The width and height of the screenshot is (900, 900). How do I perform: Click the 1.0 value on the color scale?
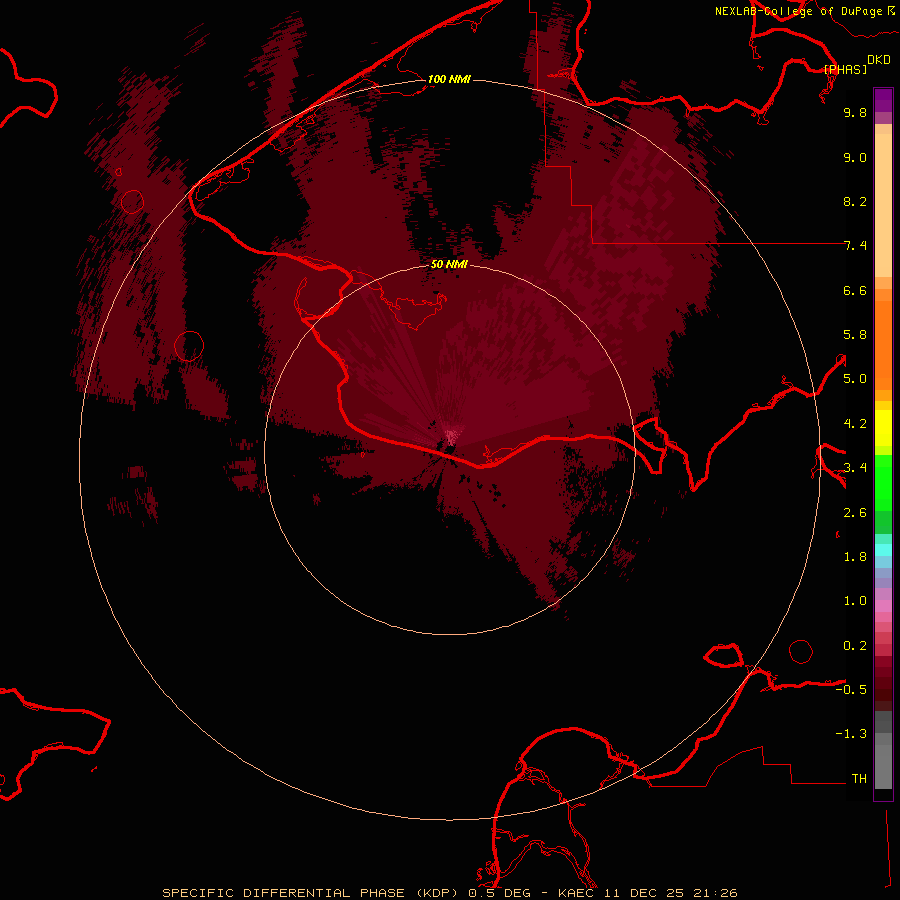(x=855, y=601)
